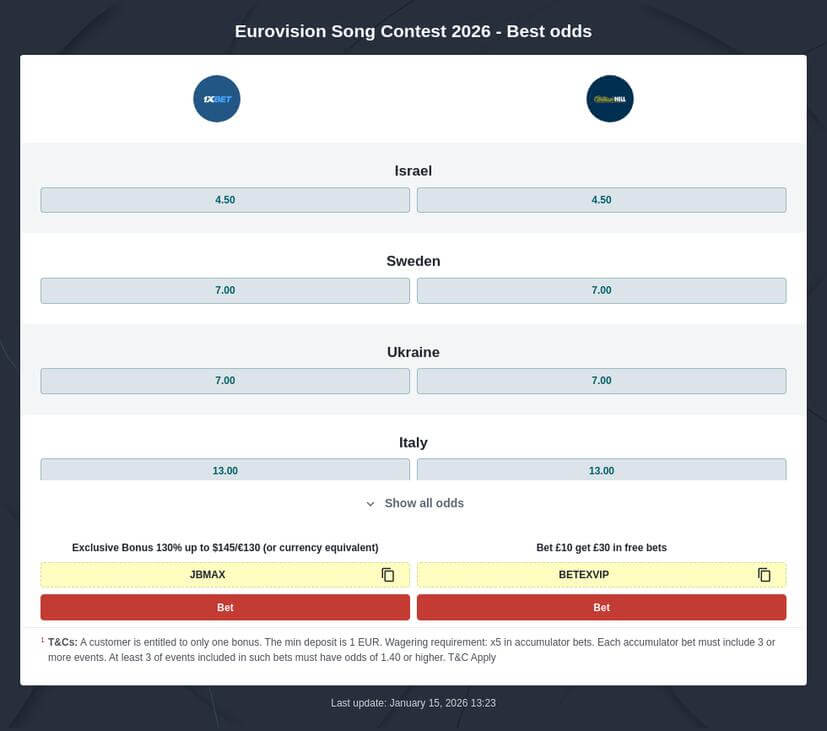
Task: Click the chevron next to Show all odds
Action: pyautogui.click(x=369, y=503)
